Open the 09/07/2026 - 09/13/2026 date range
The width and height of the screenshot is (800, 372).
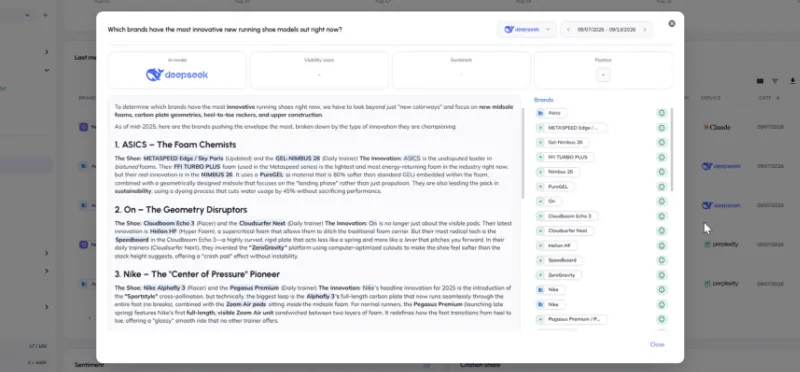606,30
